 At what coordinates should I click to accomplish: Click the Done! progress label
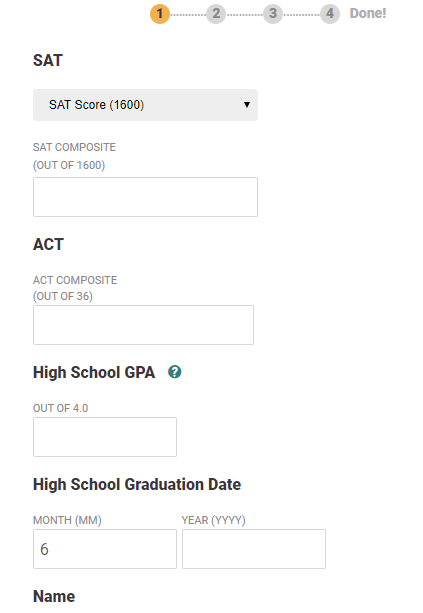pos(368,13)
